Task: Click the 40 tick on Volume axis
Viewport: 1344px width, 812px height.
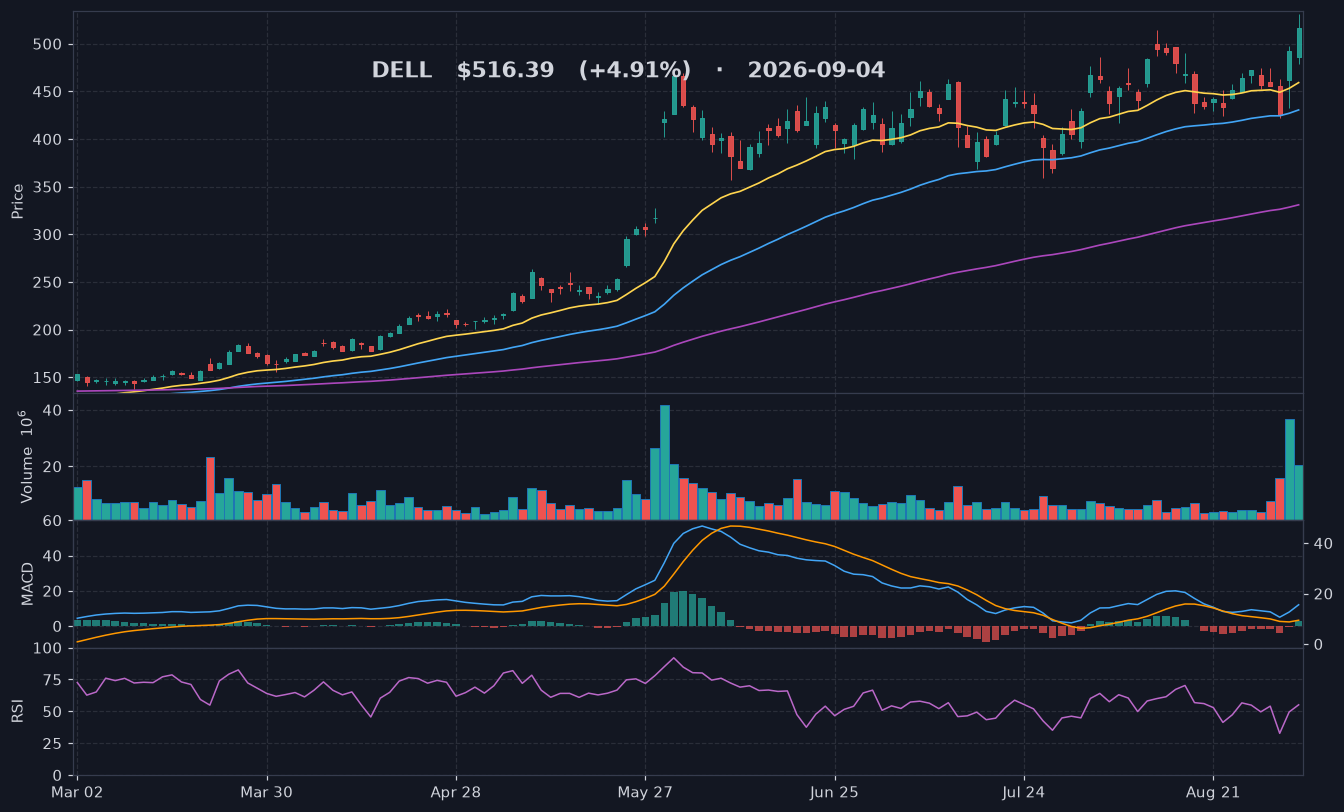Action: [54, 411]
